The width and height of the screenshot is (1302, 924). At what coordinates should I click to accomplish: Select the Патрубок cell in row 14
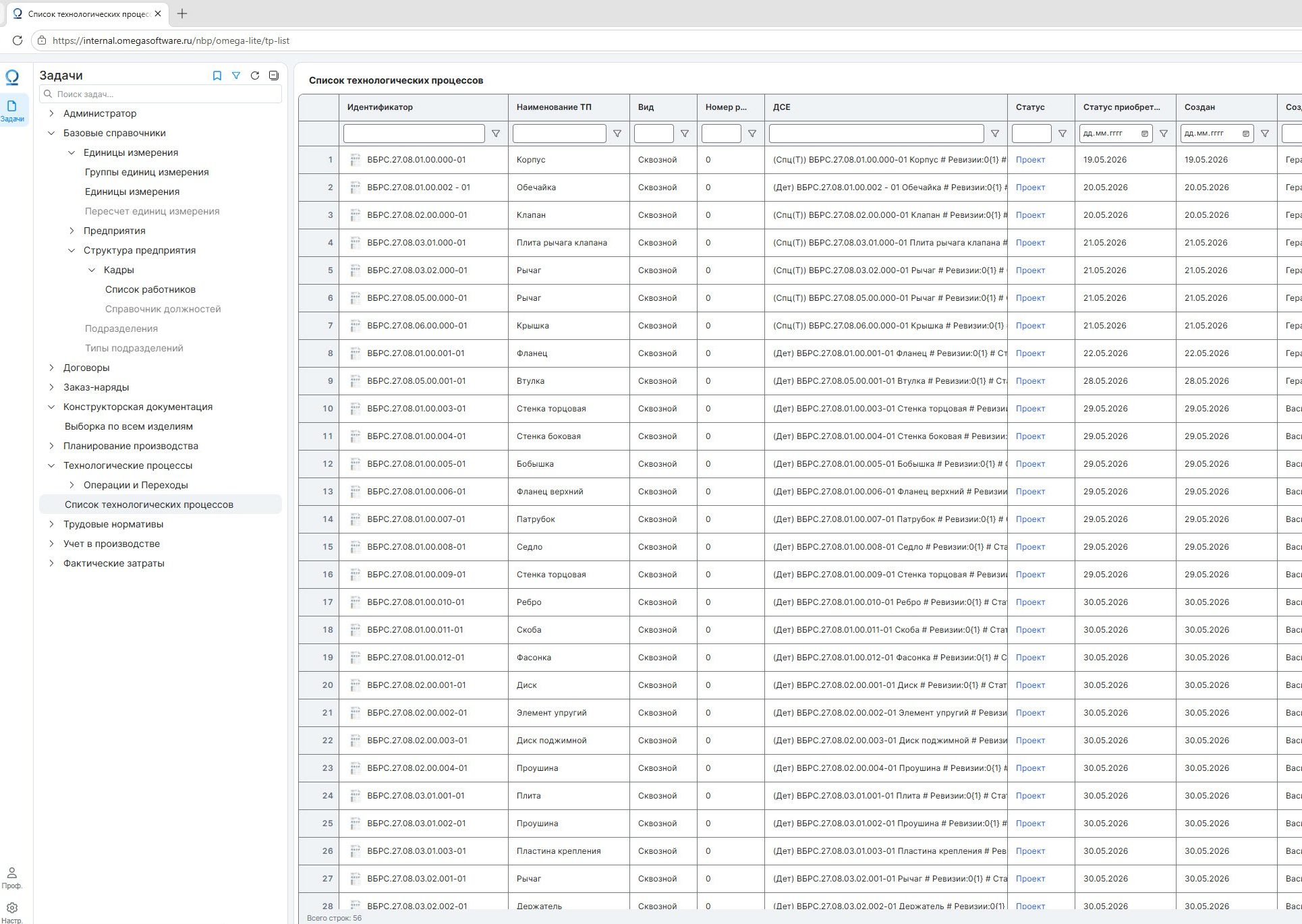pos(569,519)
